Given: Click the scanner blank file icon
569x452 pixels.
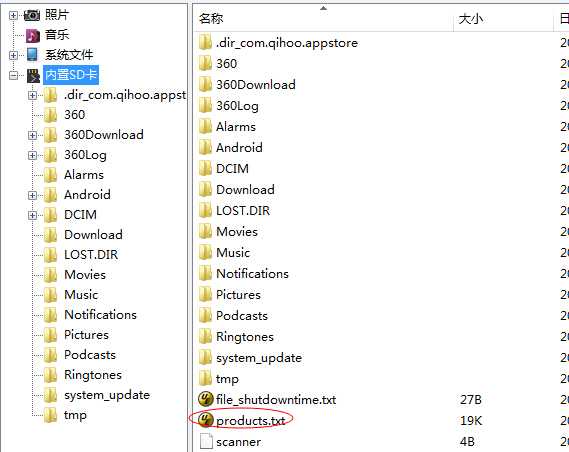Looking at the screenshot, I should point(206,441).
